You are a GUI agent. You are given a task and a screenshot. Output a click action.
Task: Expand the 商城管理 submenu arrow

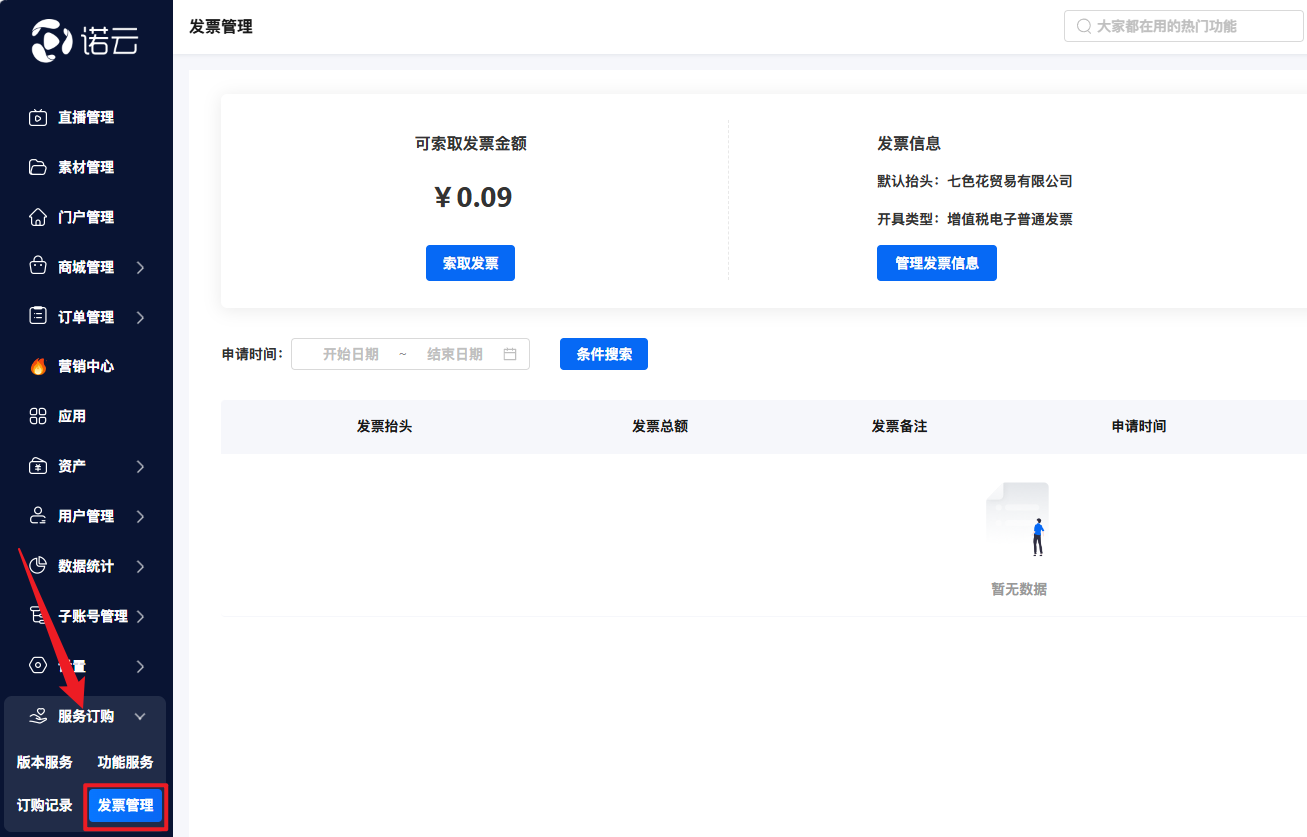[140, 267]
